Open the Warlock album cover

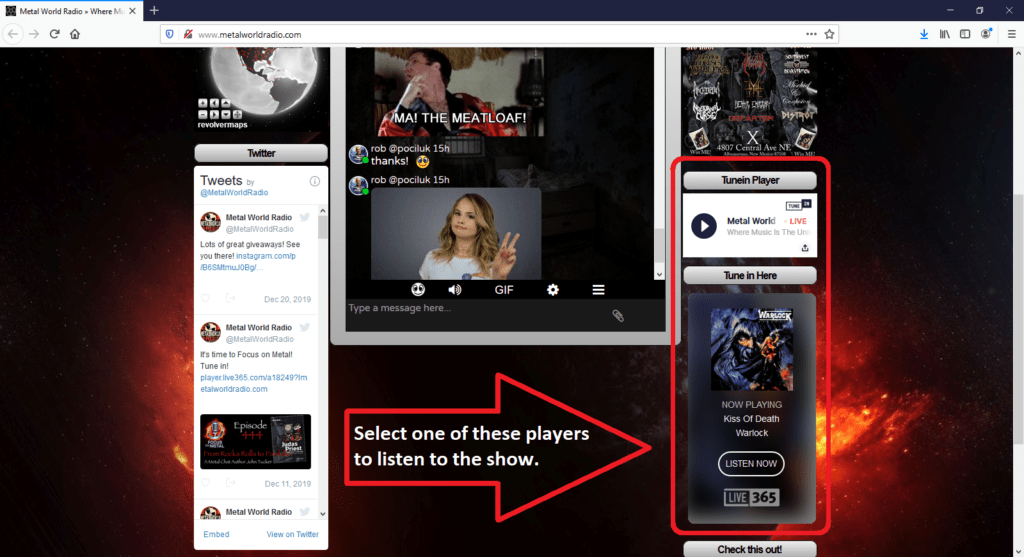(752, 349)
